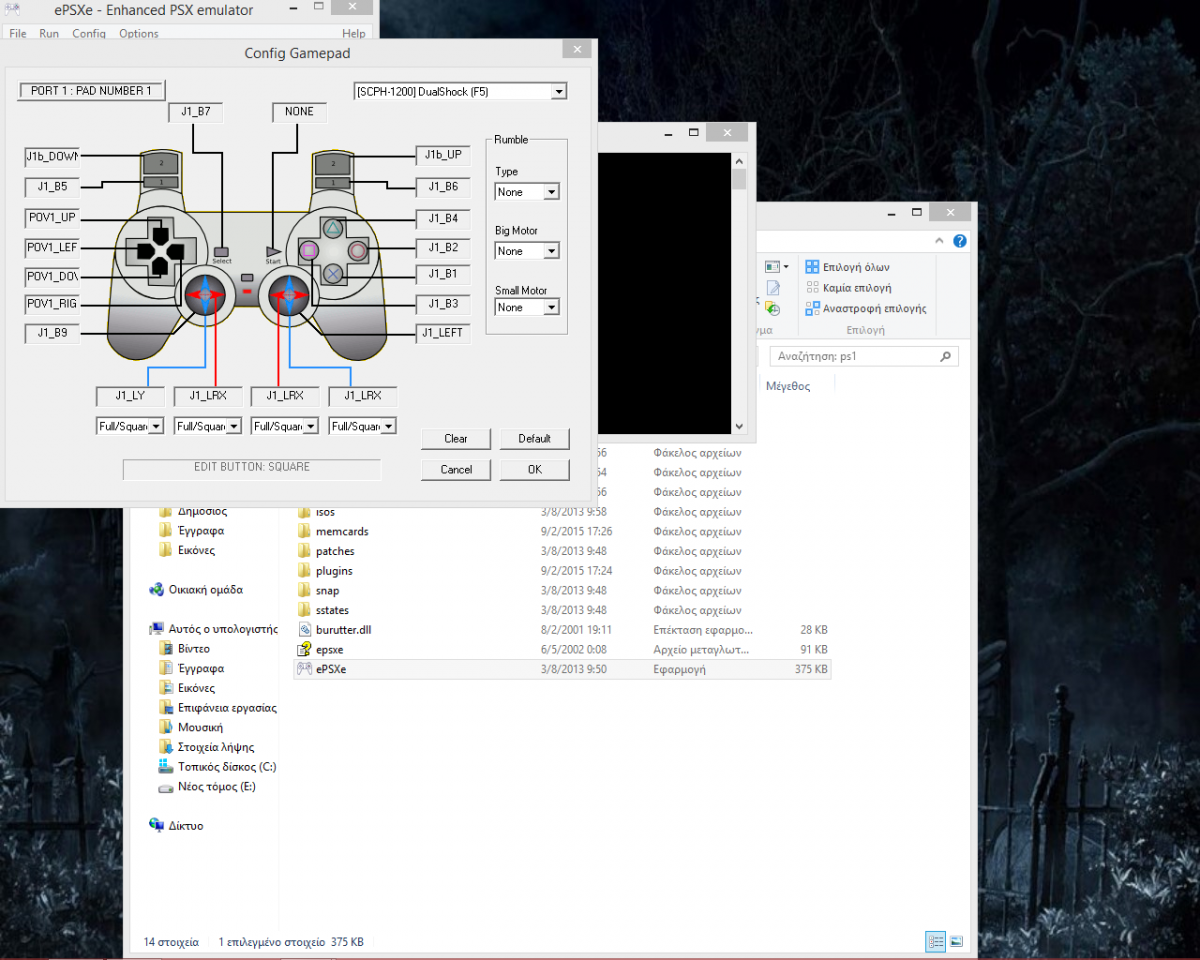This screenshot has height=960, width=1200.
Task: Select the plugins folder row
Action: (x=562, y=571)
